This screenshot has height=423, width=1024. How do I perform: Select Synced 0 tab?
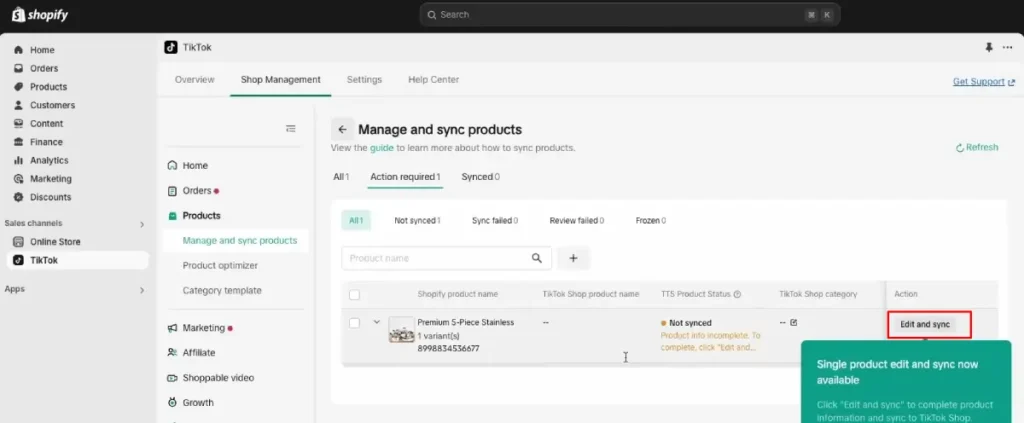[x=480, y=177]
